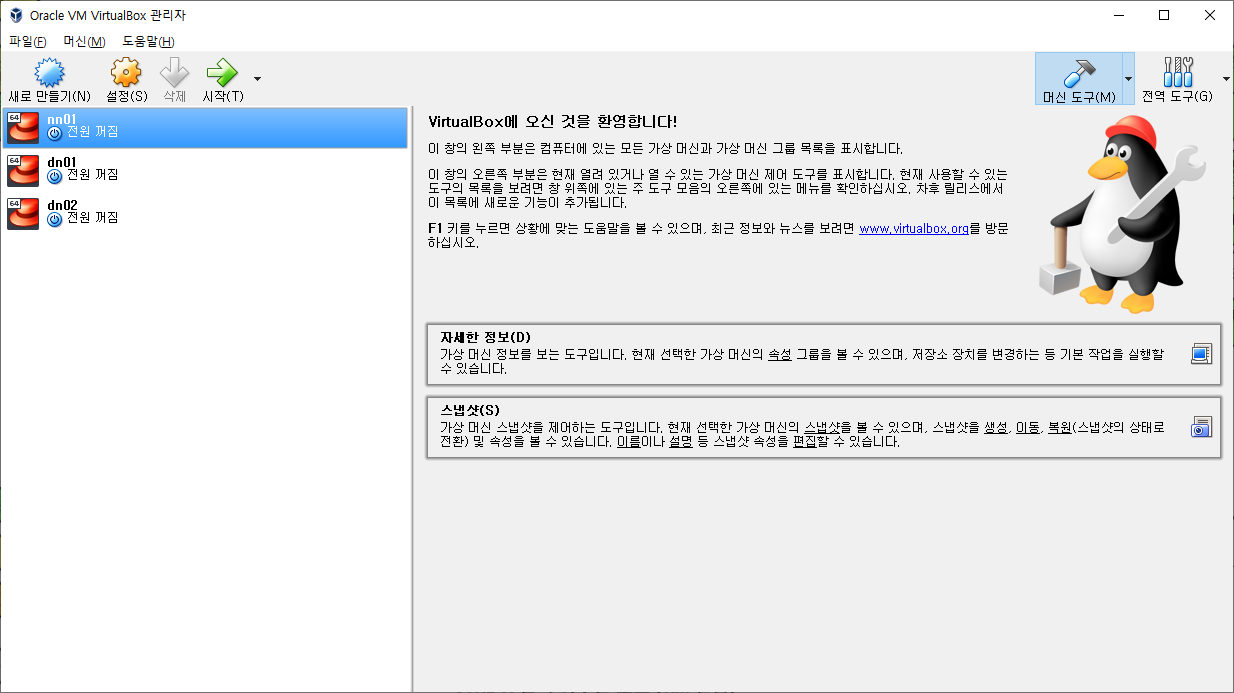This screenshot has width=1234, height=693.
Task: Expand the Global Tools dropdown arrow
Action: [1227, 79]
